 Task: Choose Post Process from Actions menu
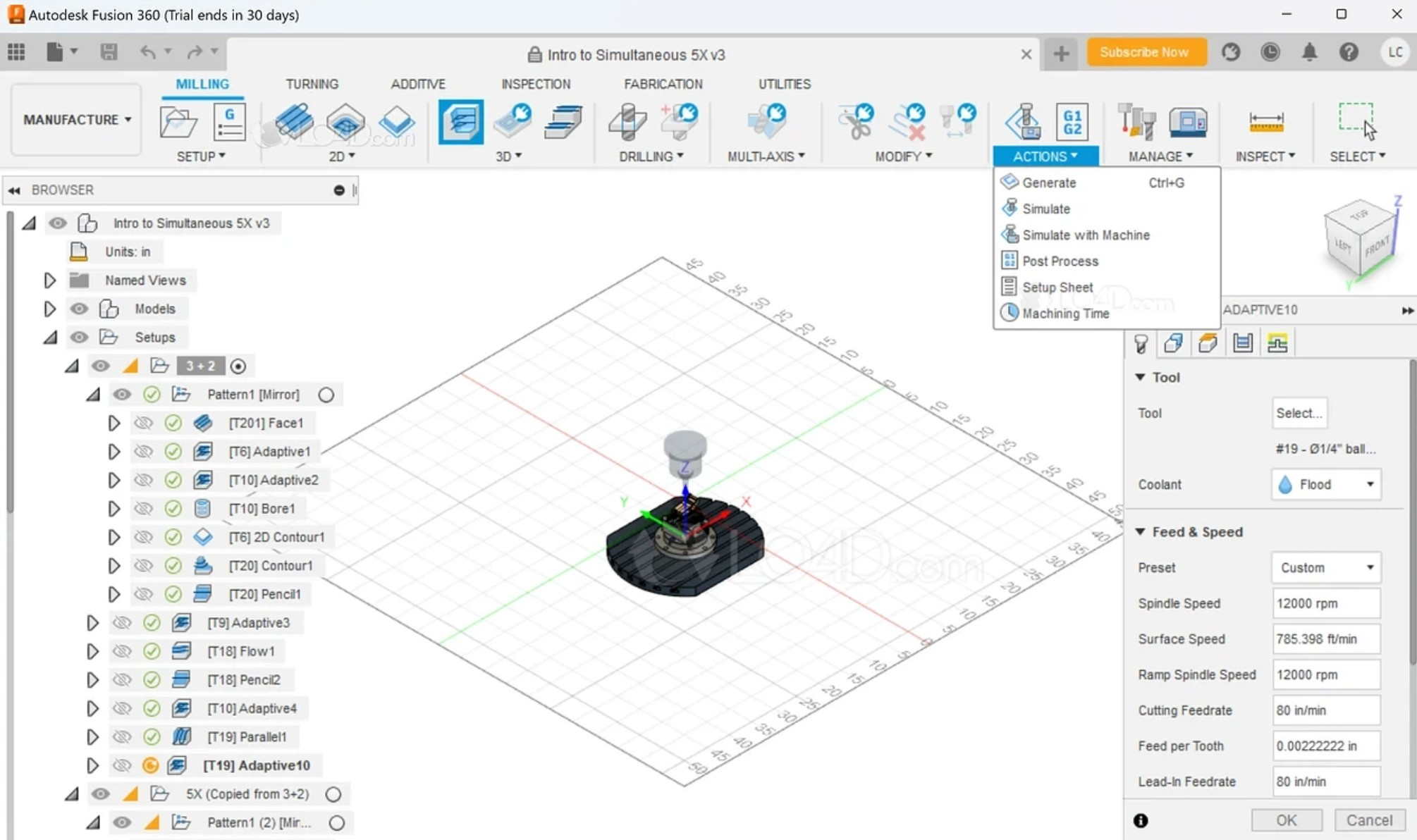pos(1107,261)
